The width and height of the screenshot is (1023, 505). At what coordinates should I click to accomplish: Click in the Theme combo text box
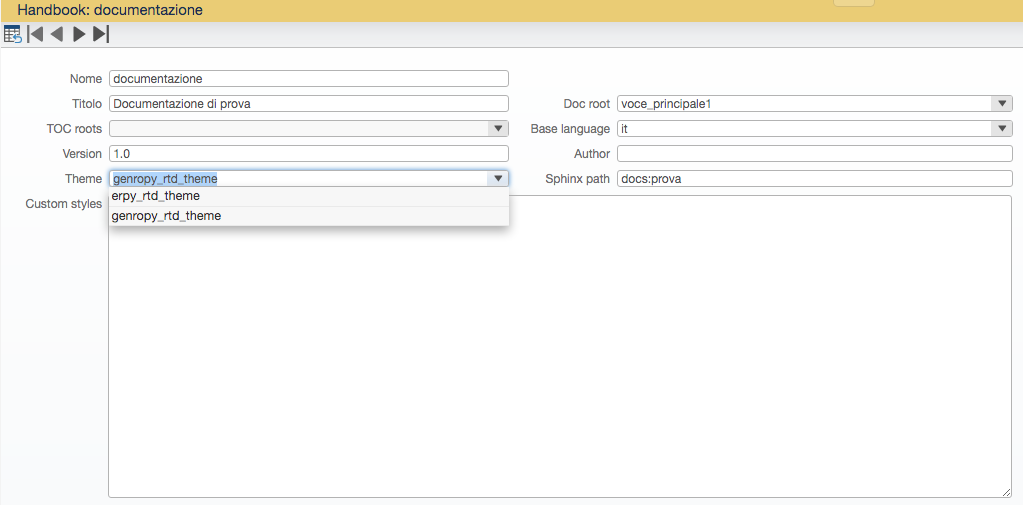tap(299, 178)
